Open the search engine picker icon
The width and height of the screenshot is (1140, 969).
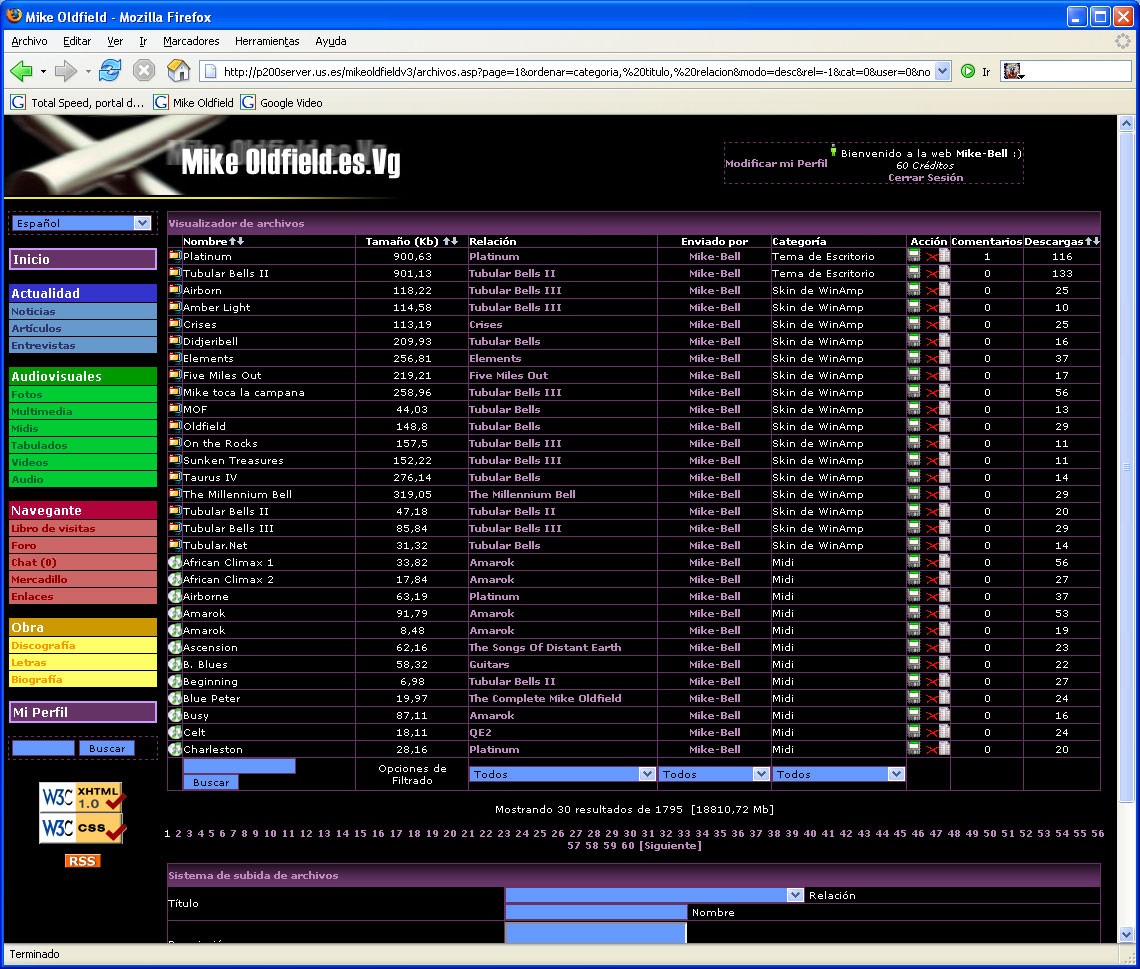click(x=1013, y=71)
